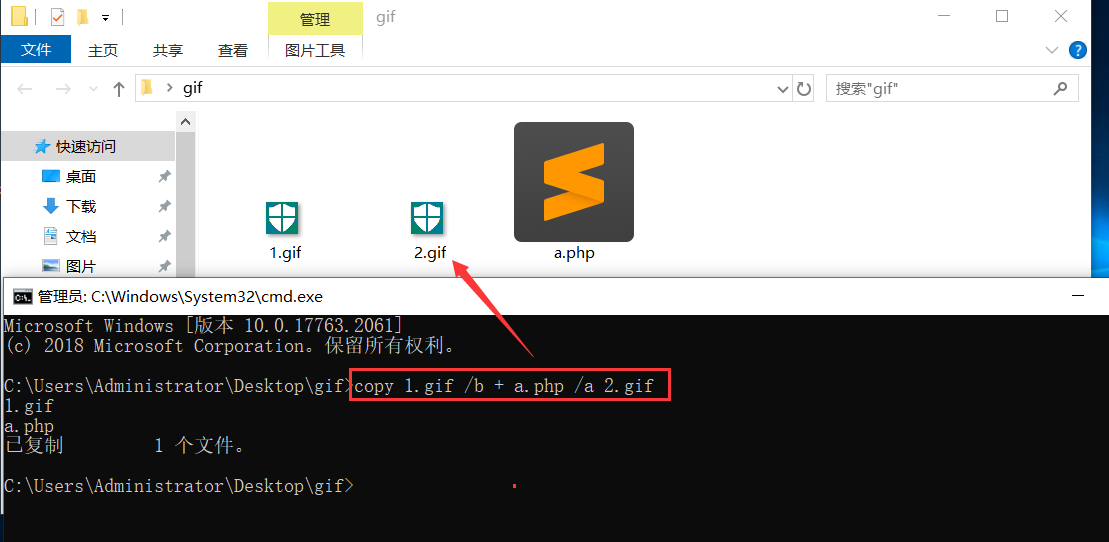Click the pin icon beside 图片
Screen dimensions: 1109x542
pyautogui.click(x=164, y=266)
